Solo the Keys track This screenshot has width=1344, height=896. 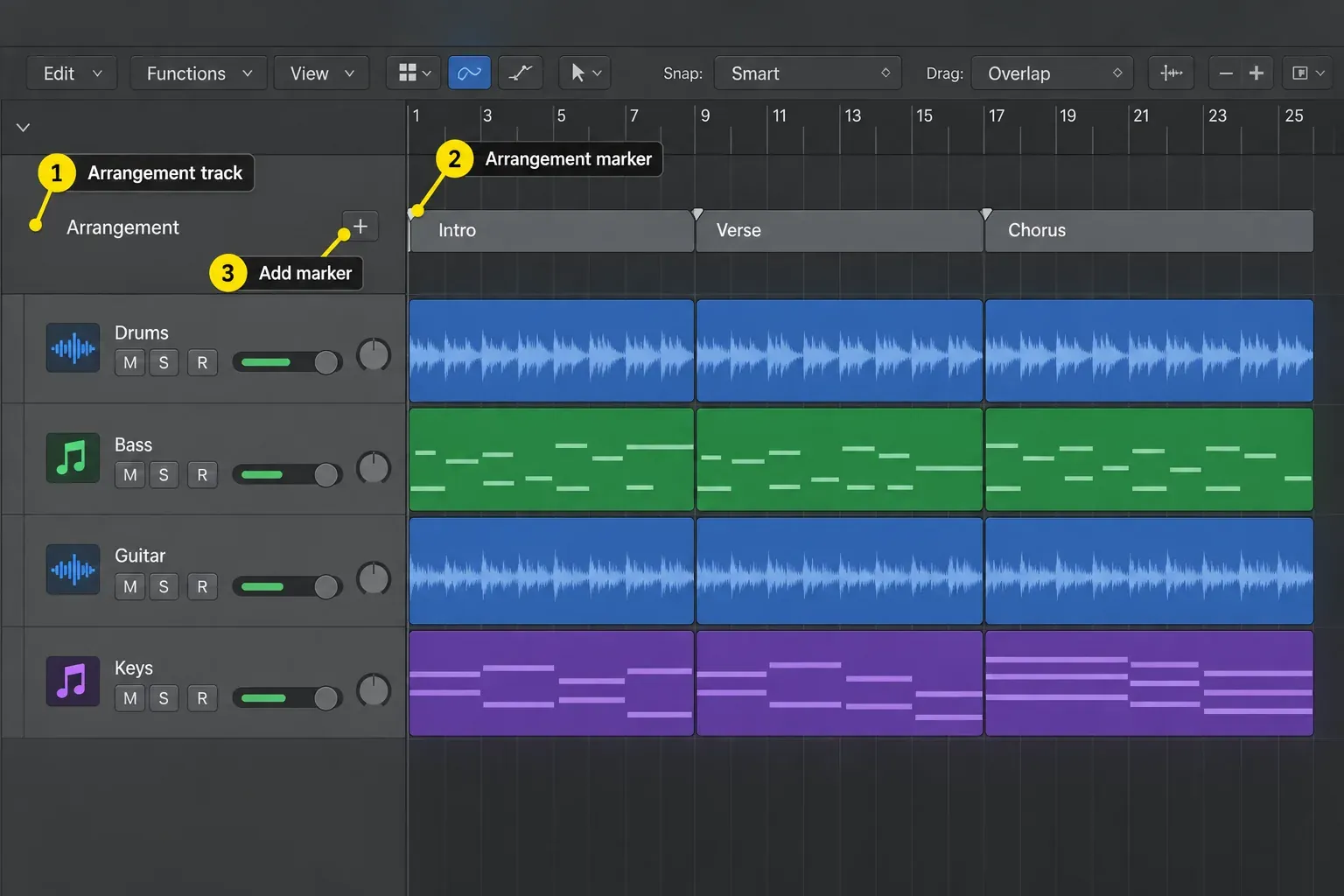(x=164, y=698)
